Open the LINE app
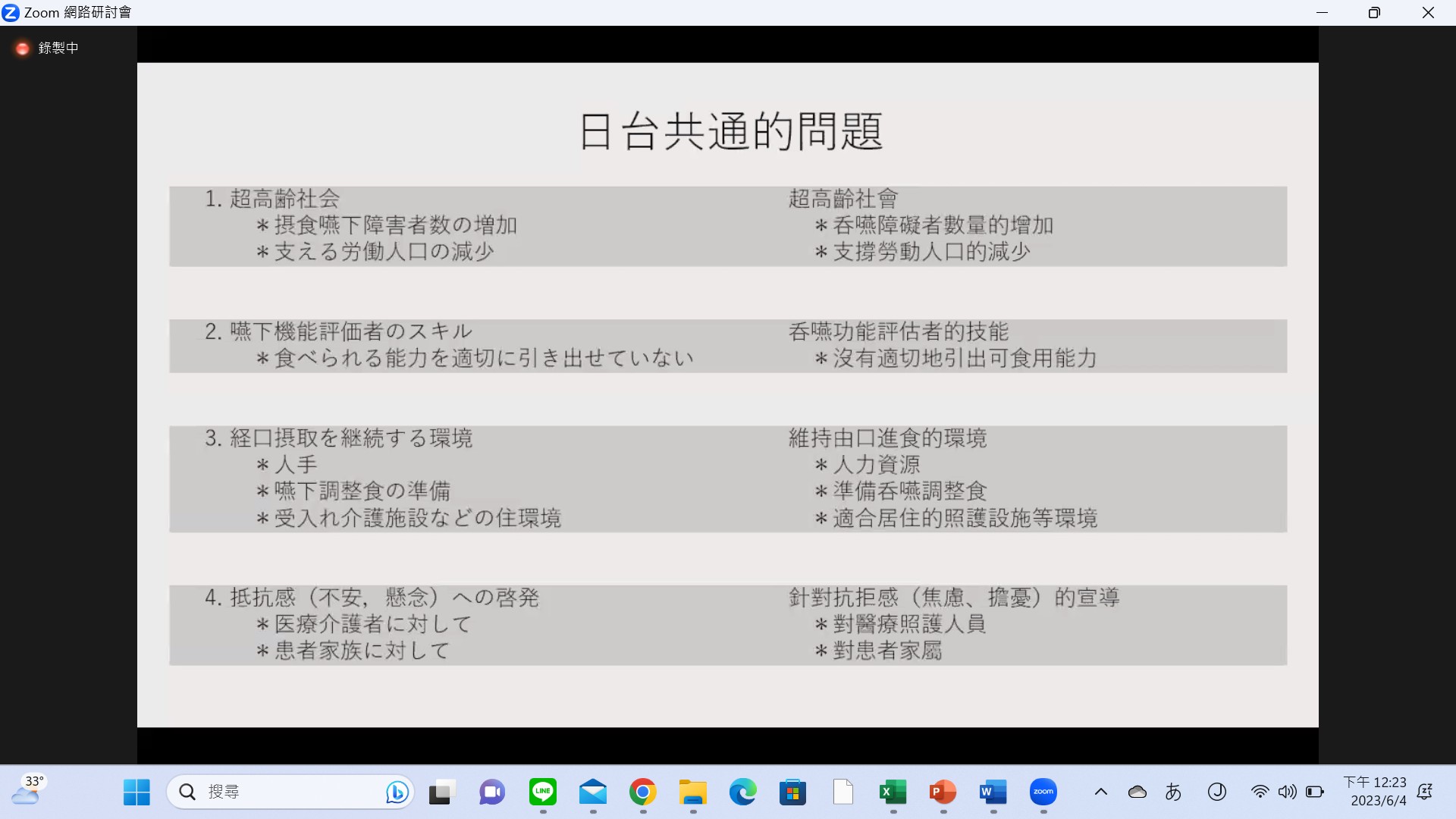This screenshot has height=819, width=1456. click(x=542, y=792)
